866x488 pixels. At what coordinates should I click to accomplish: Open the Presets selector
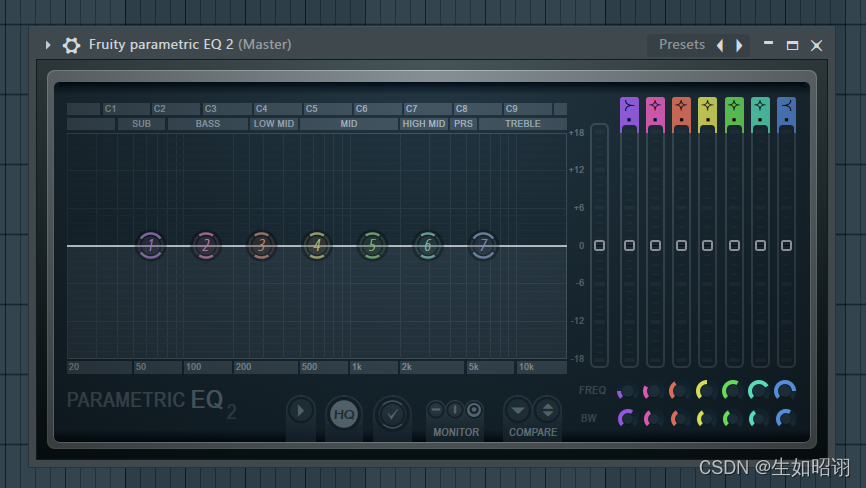click(682, 45)
